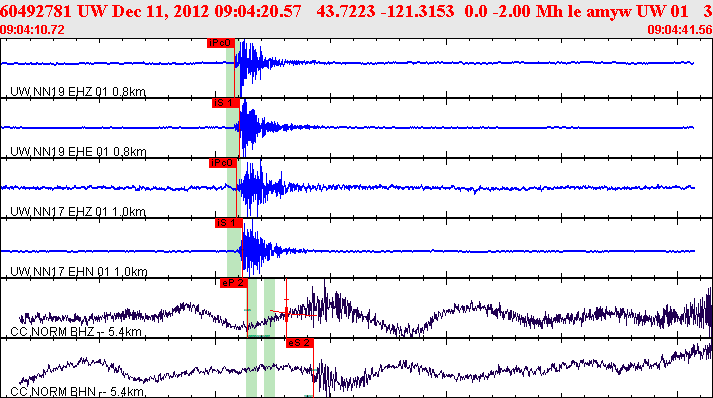This screenshot has width=713, height=398.
Task: Click the window start time 09:04:10.72
Action: (x=32, y=30)
